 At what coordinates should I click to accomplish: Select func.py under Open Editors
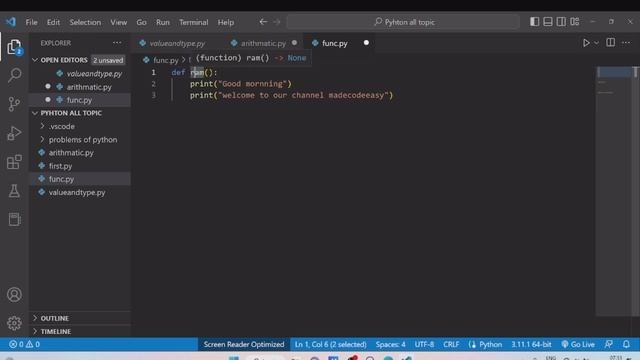coord(80,100)
